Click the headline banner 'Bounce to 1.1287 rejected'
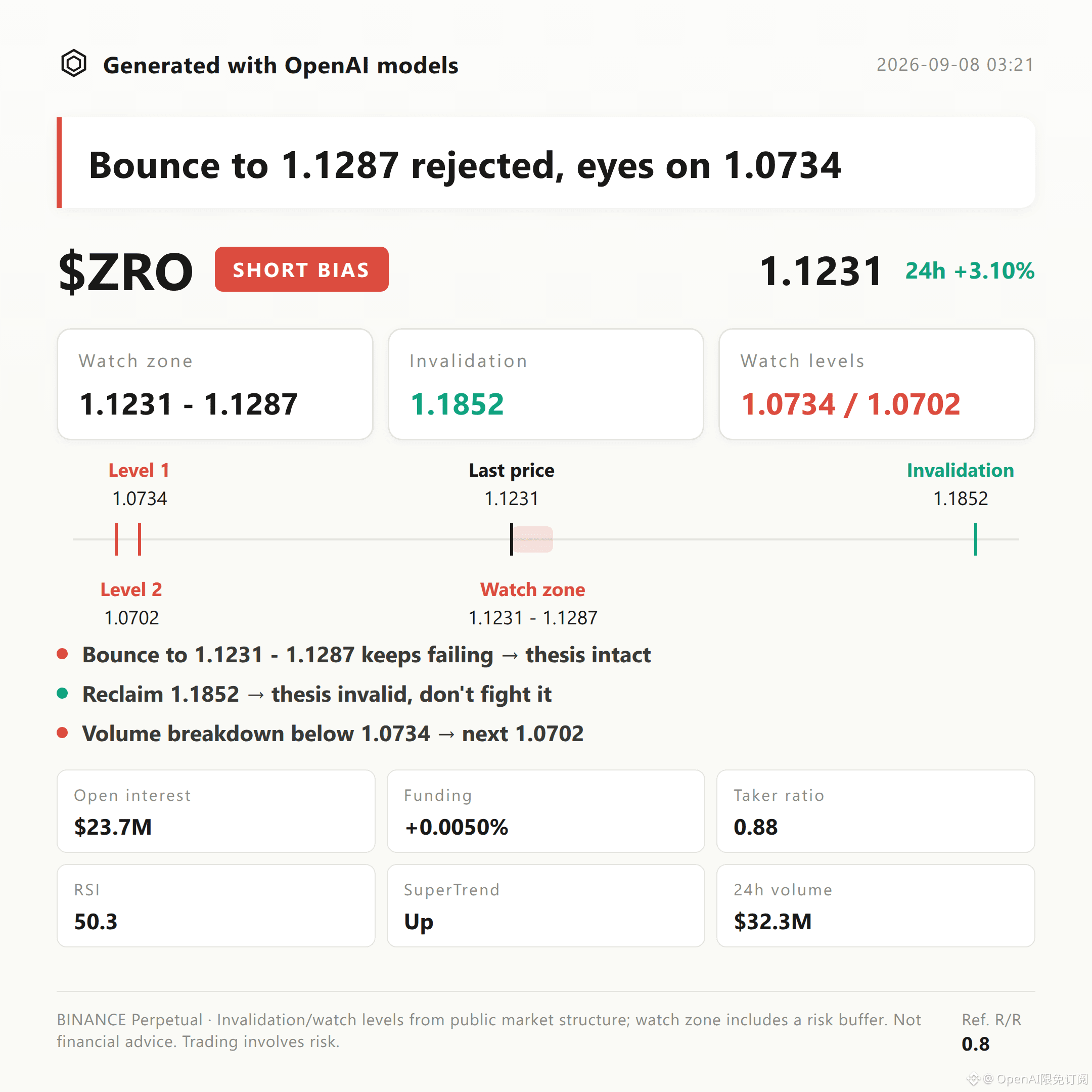The image size is (1092, 1092). (546, 163)
